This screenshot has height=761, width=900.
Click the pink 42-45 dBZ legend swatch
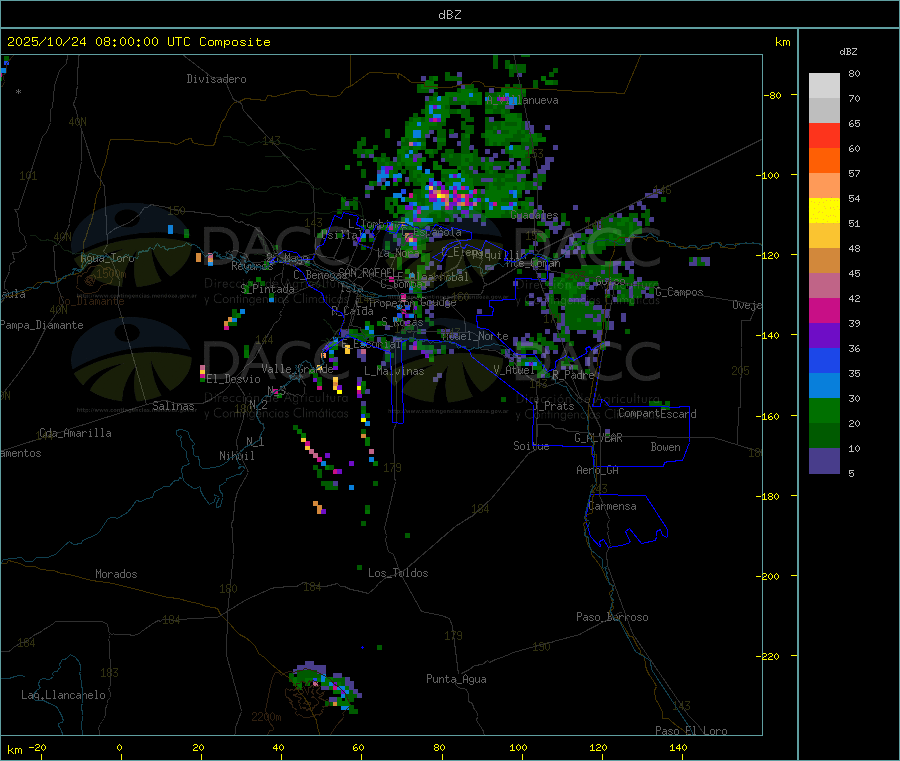pos(824,286)
